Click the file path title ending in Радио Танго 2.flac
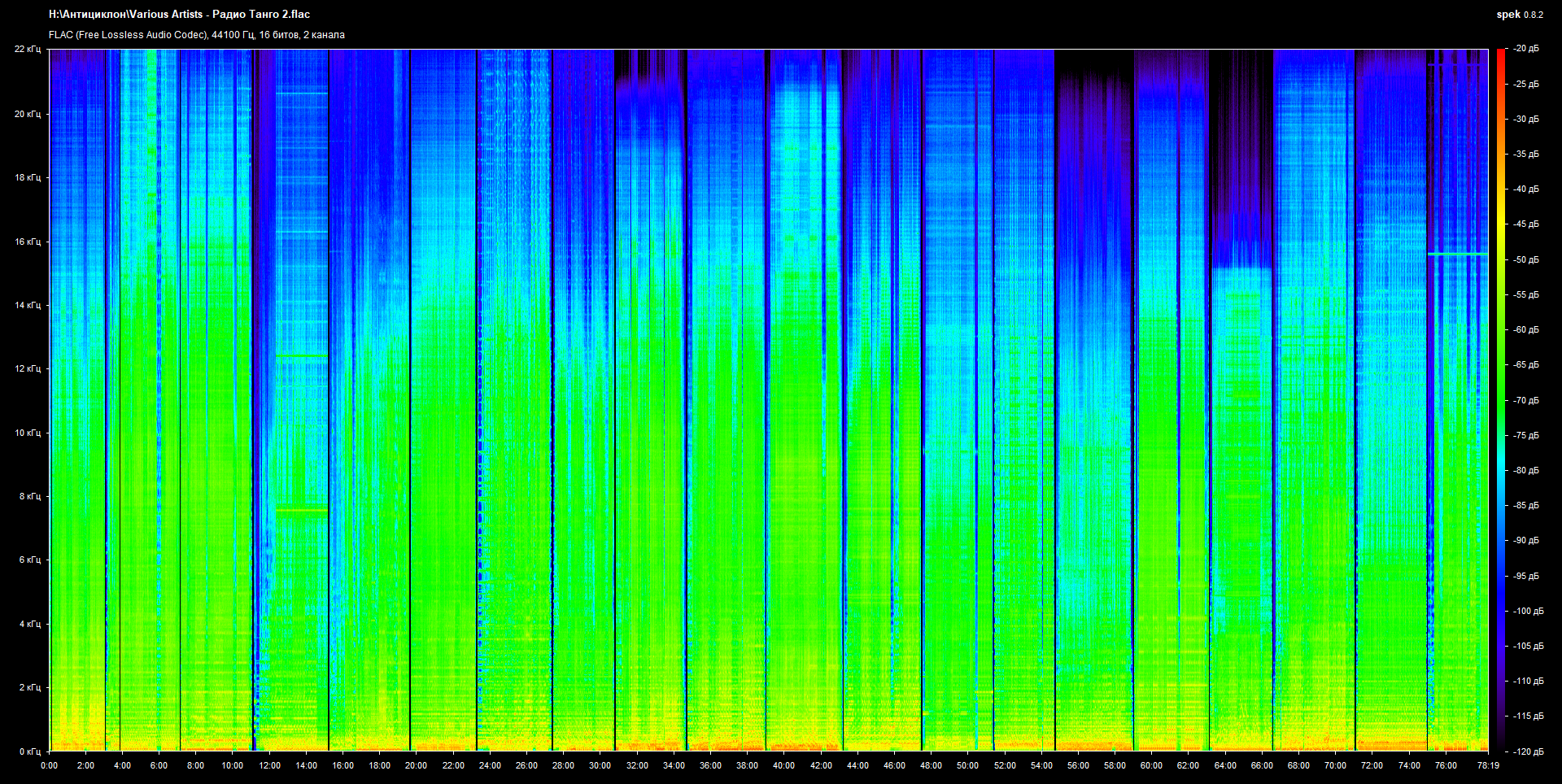Screen dimensions: 1562x784 coord(179,15)
